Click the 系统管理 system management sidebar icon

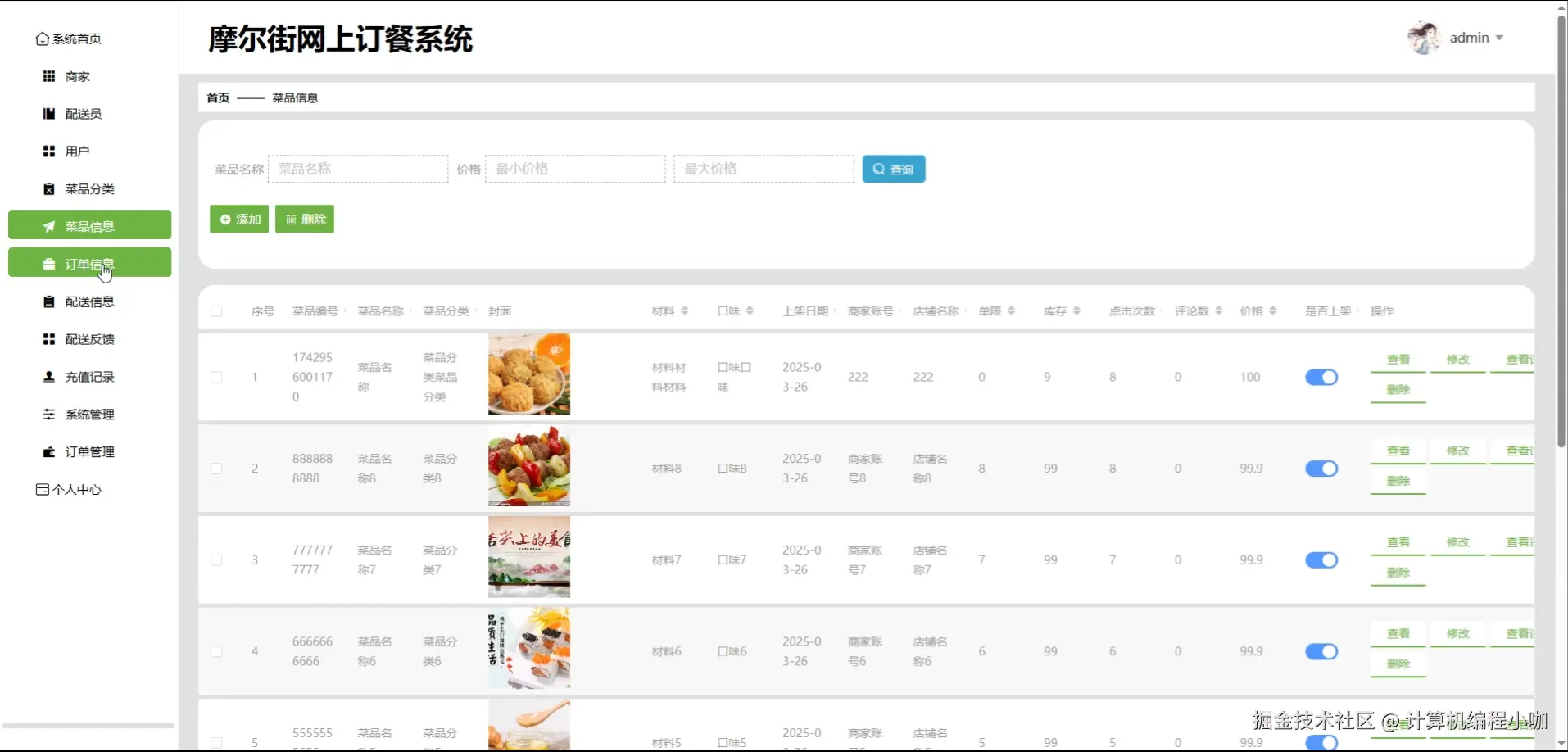tap(48, 415)
